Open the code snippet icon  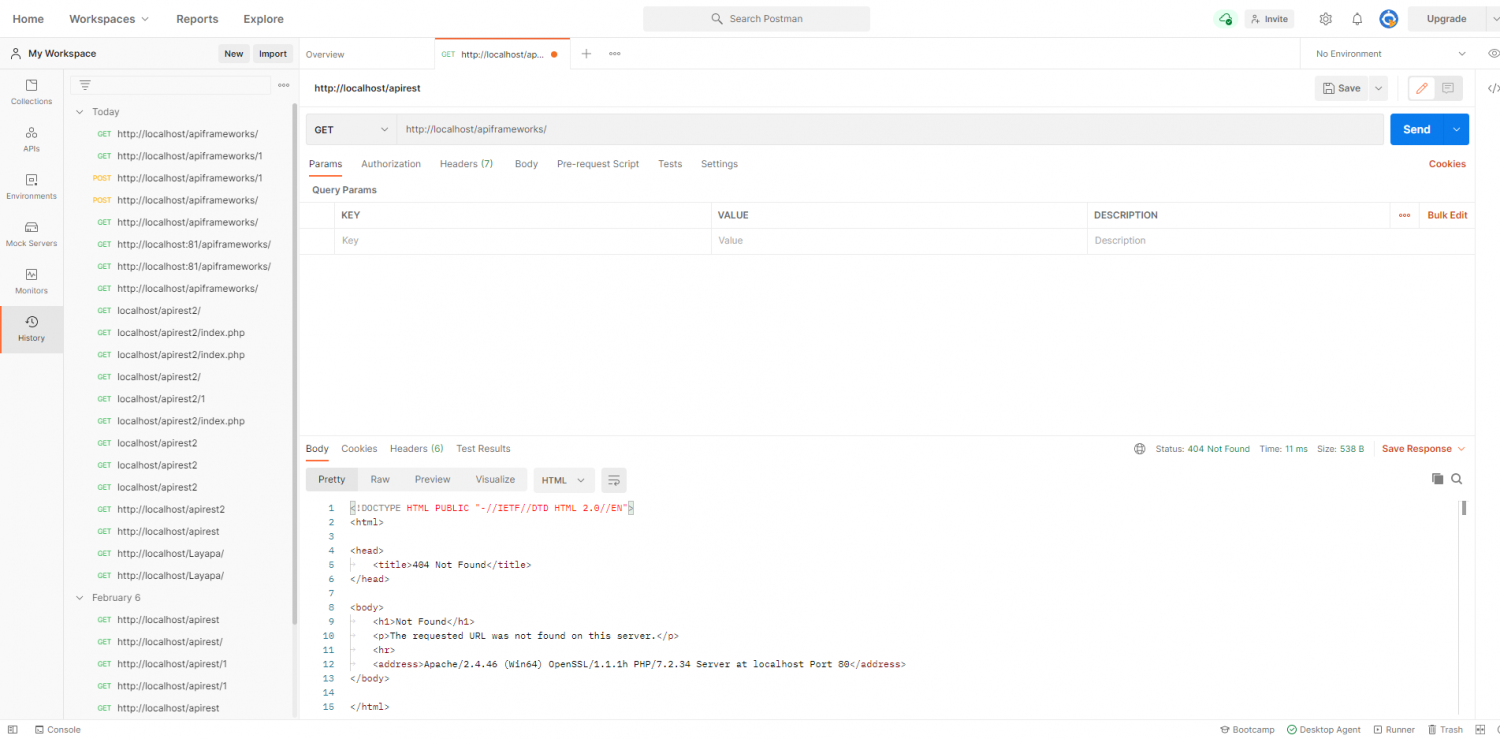(x=1493, y=88)
